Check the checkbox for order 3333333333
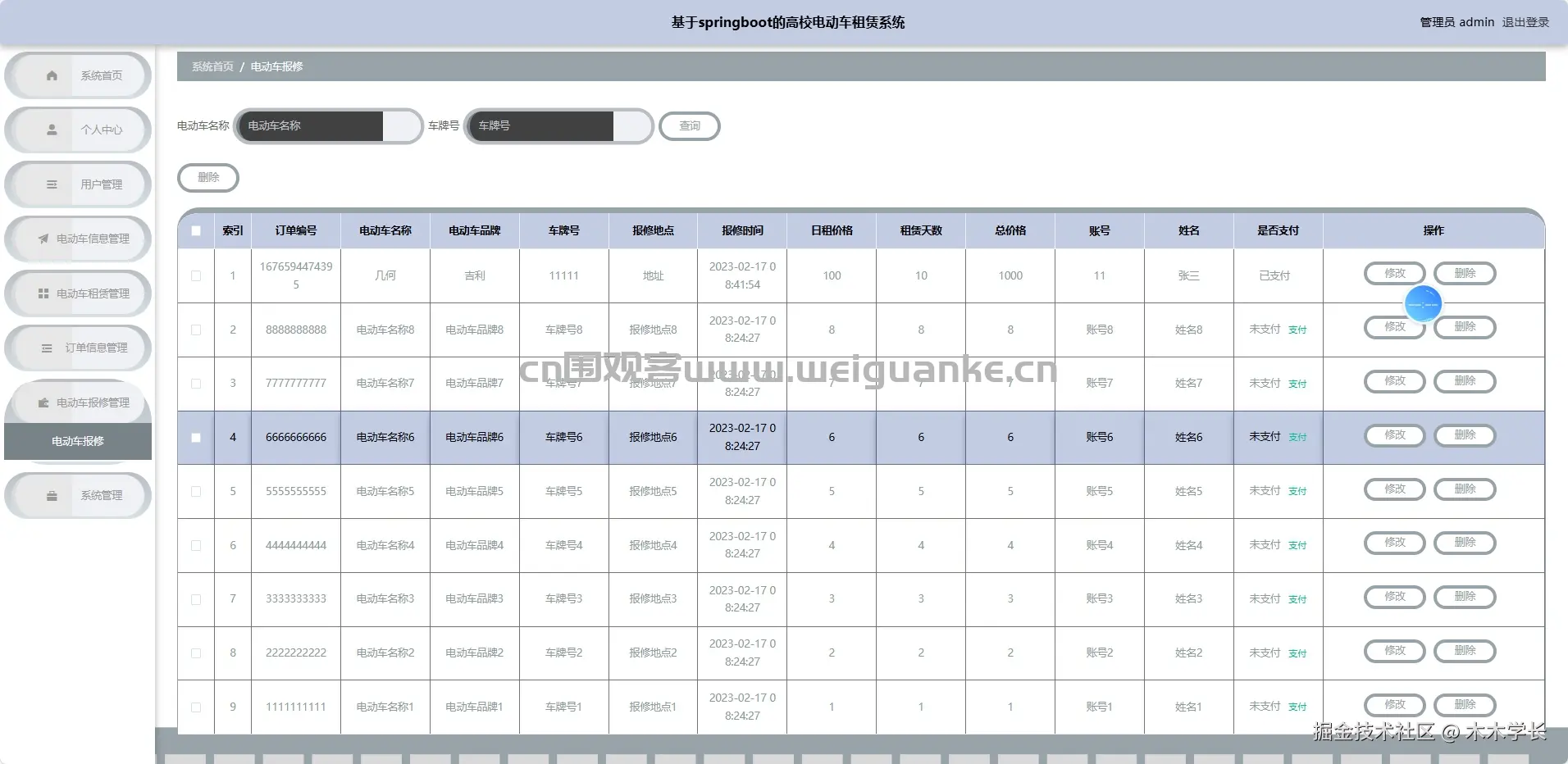Screen dimensions: 1568x764 pos(196,598)
